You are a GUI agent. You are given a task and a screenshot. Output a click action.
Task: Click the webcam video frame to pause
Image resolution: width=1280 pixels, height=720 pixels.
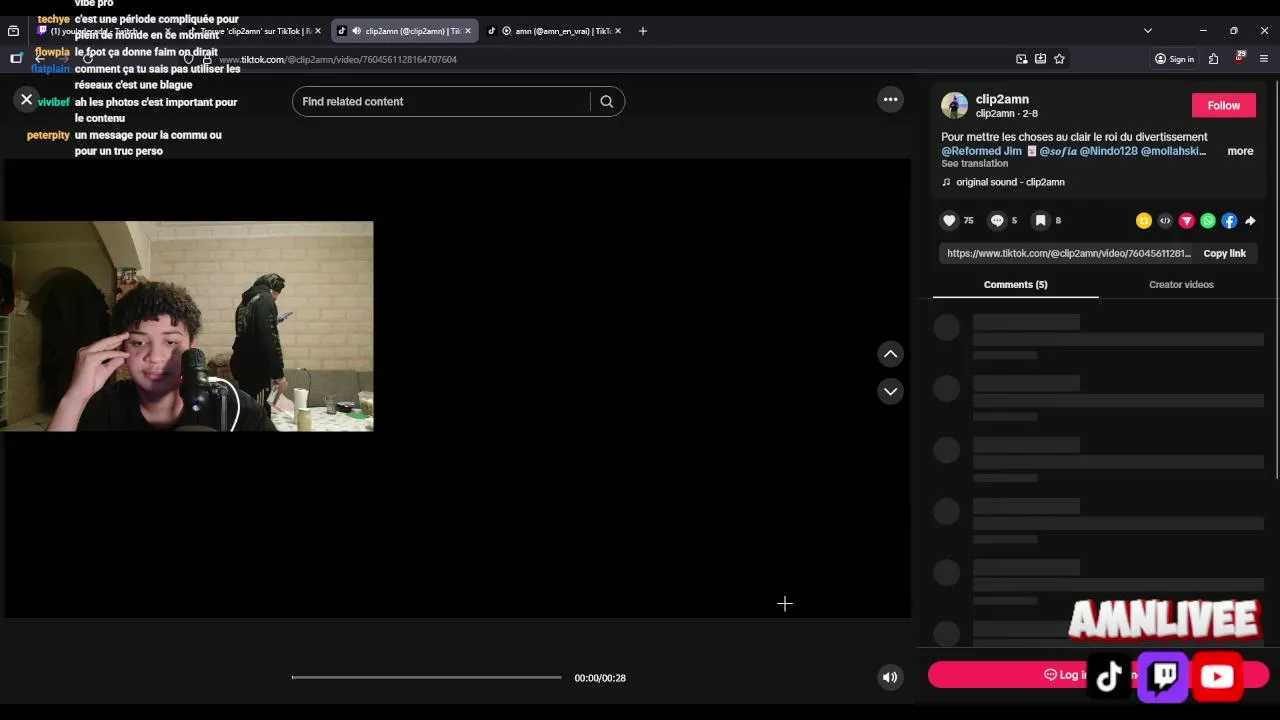[186, 326]
